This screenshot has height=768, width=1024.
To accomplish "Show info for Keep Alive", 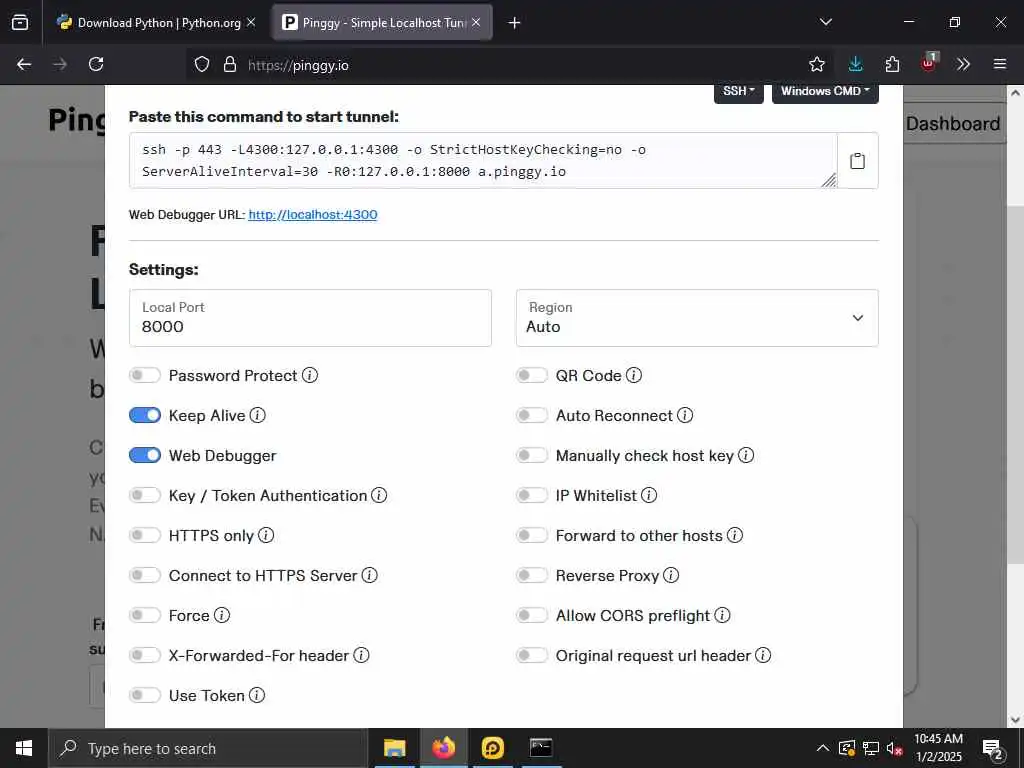I will click(258, 415).
